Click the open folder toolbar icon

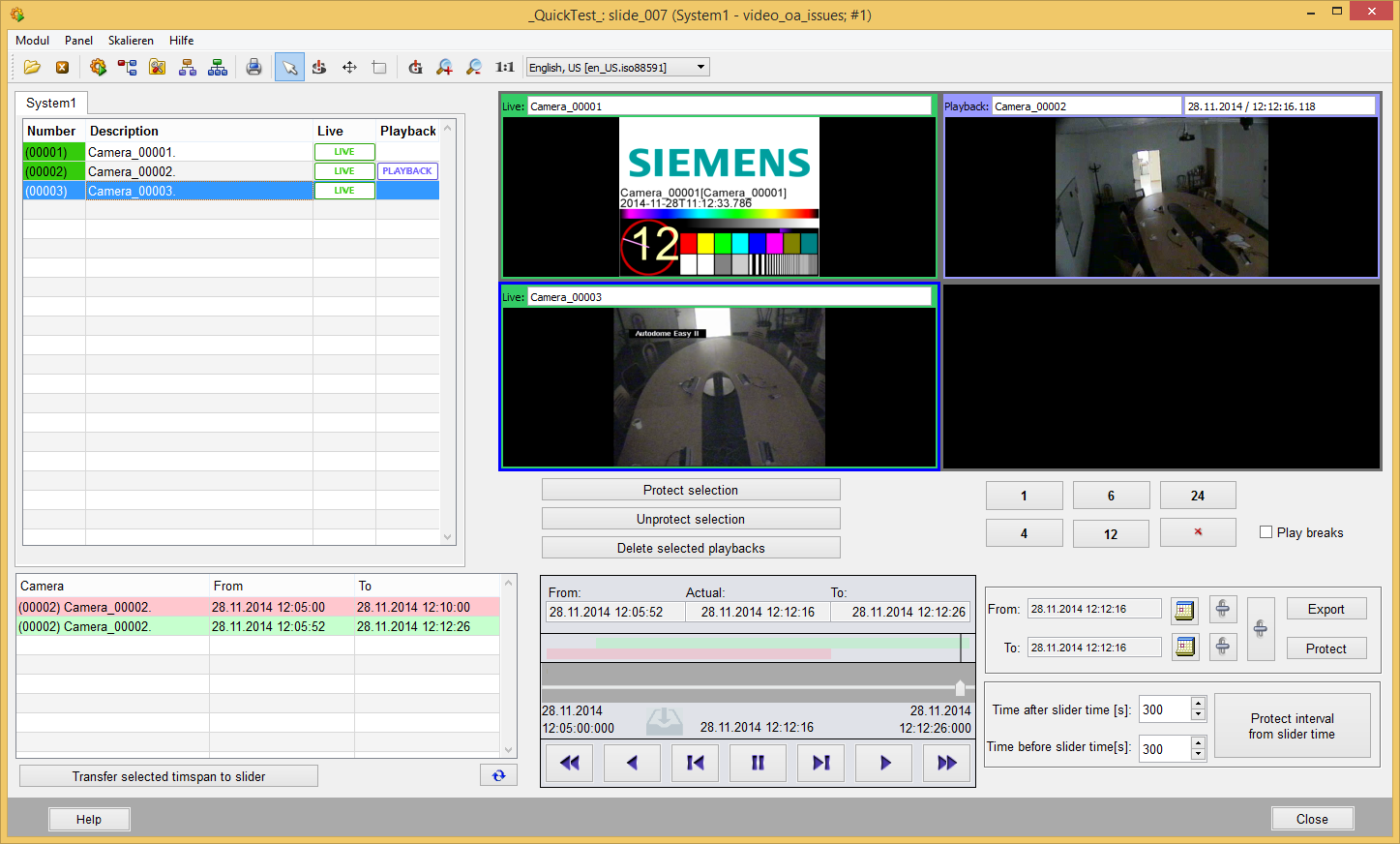pyautogui.click(x=32, y=67)
